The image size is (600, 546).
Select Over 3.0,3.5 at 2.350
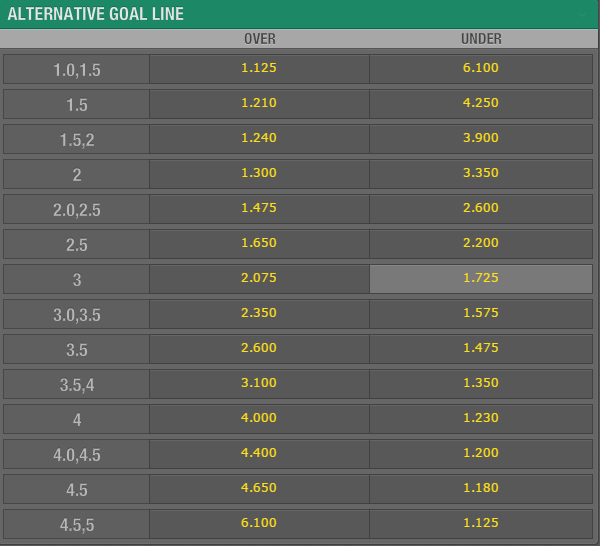click(x=259, y=314)
